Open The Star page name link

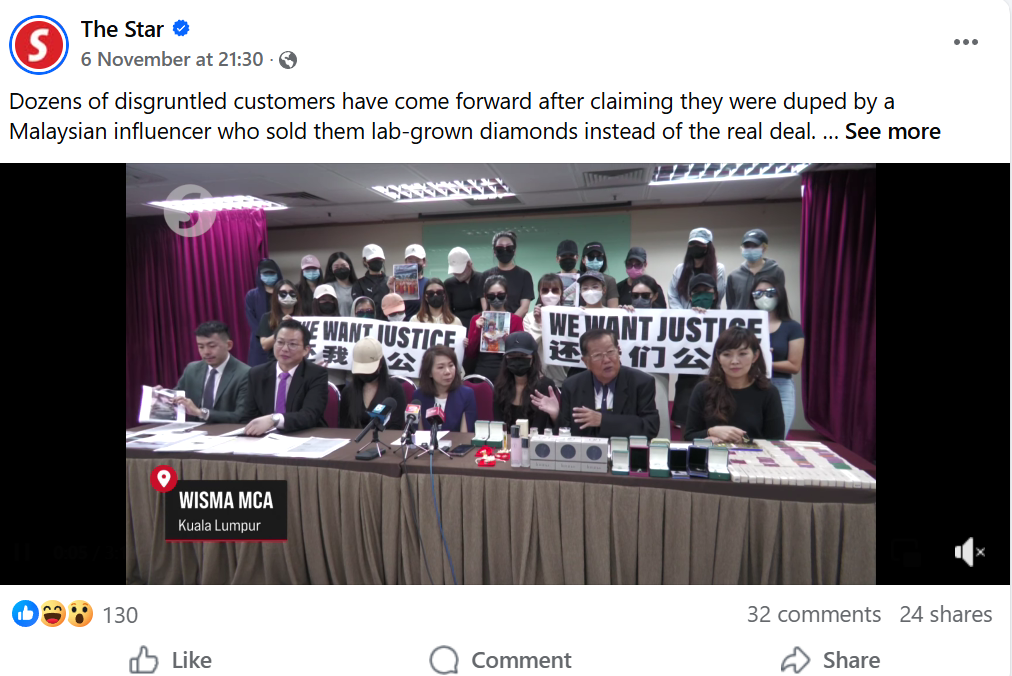coord(122,29)
